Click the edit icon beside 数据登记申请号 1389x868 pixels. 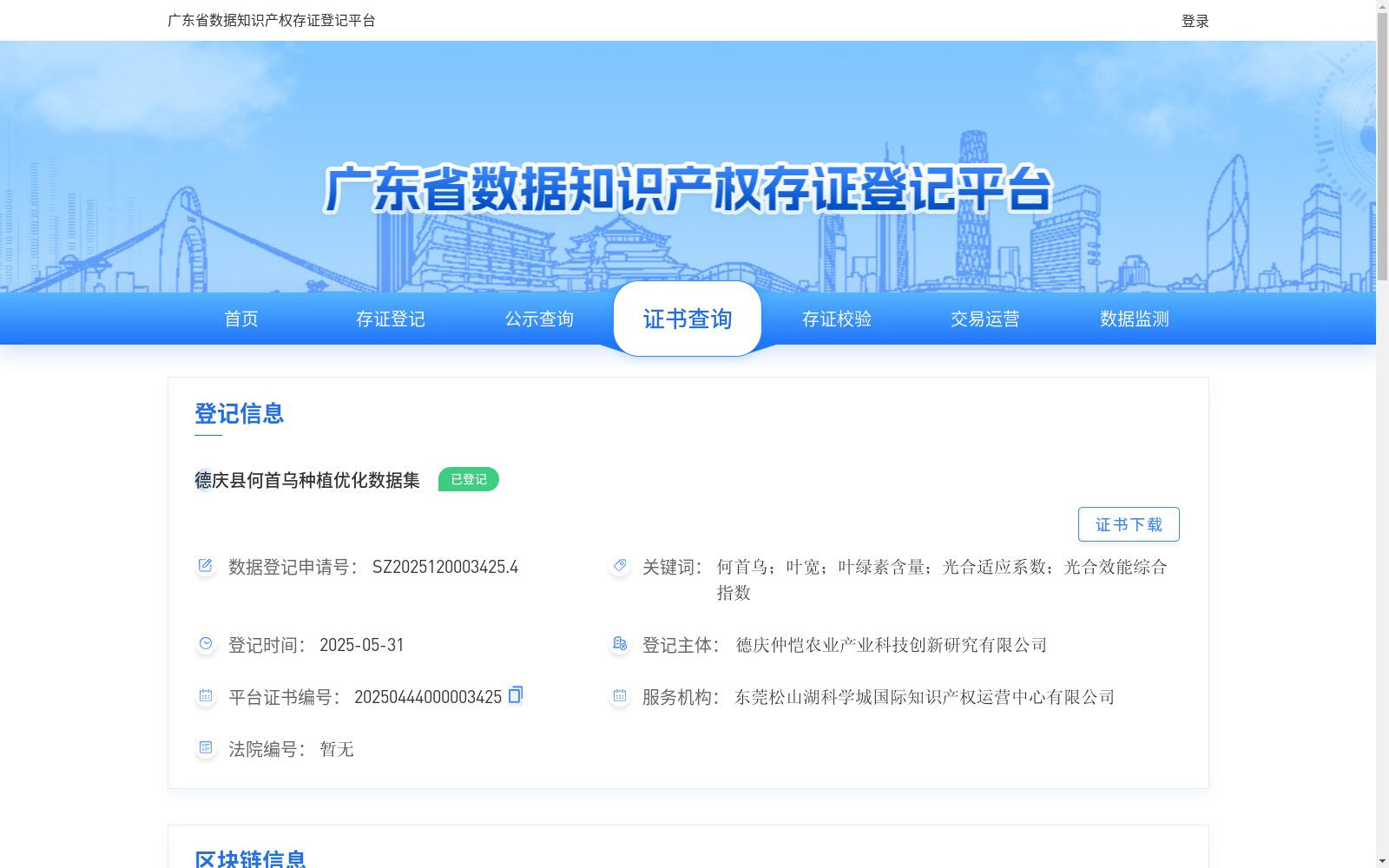point(206,566)
